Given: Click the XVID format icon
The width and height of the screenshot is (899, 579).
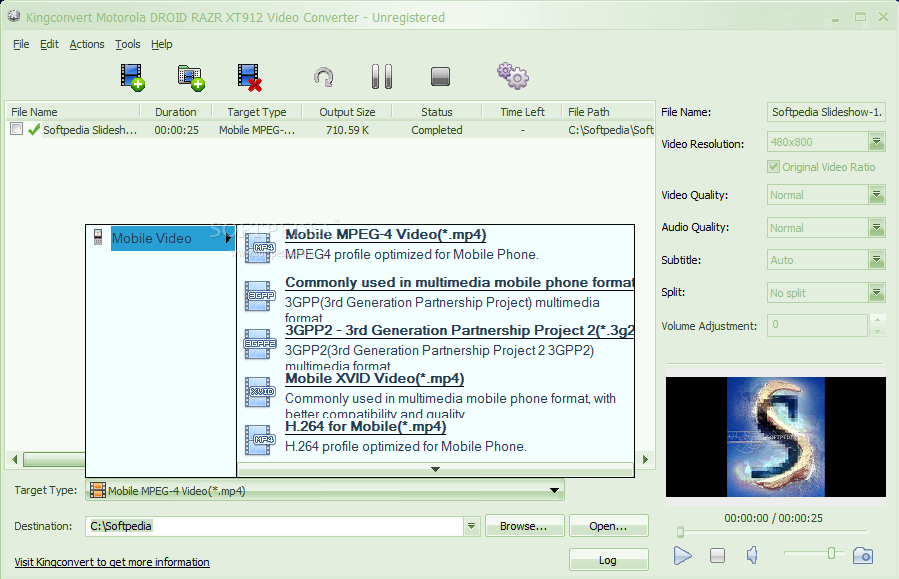Looking at the screenshot, I should tap(260, 392).
